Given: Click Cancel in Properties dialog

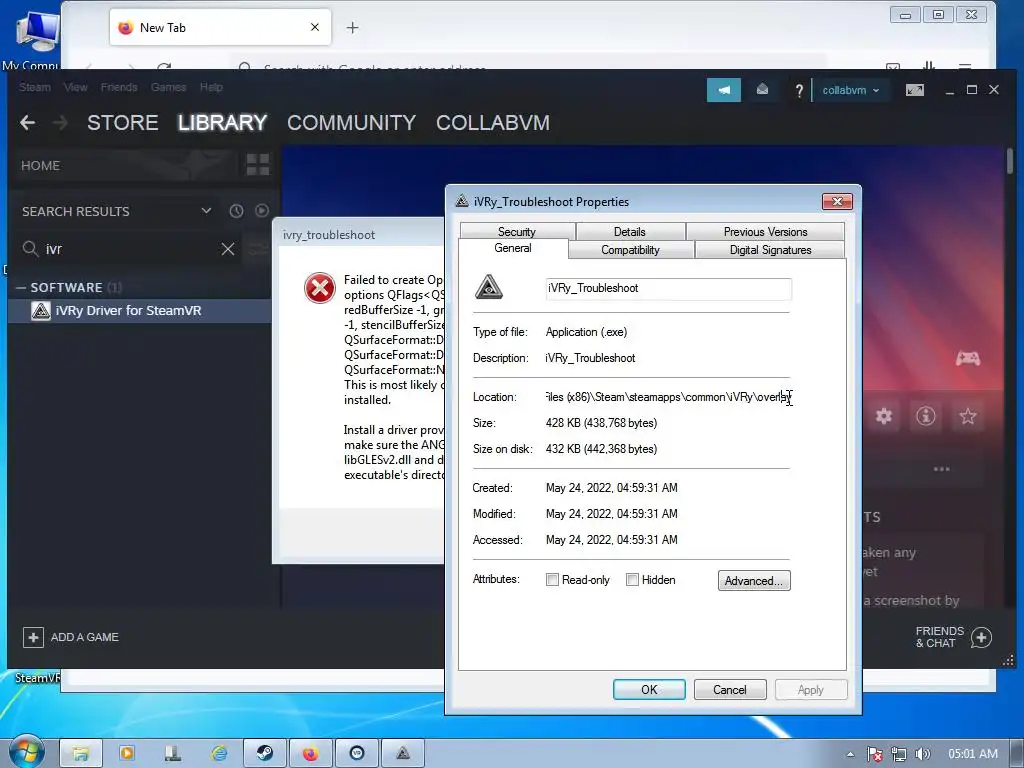Looking at the screenshot, I should tap(729, 690).
